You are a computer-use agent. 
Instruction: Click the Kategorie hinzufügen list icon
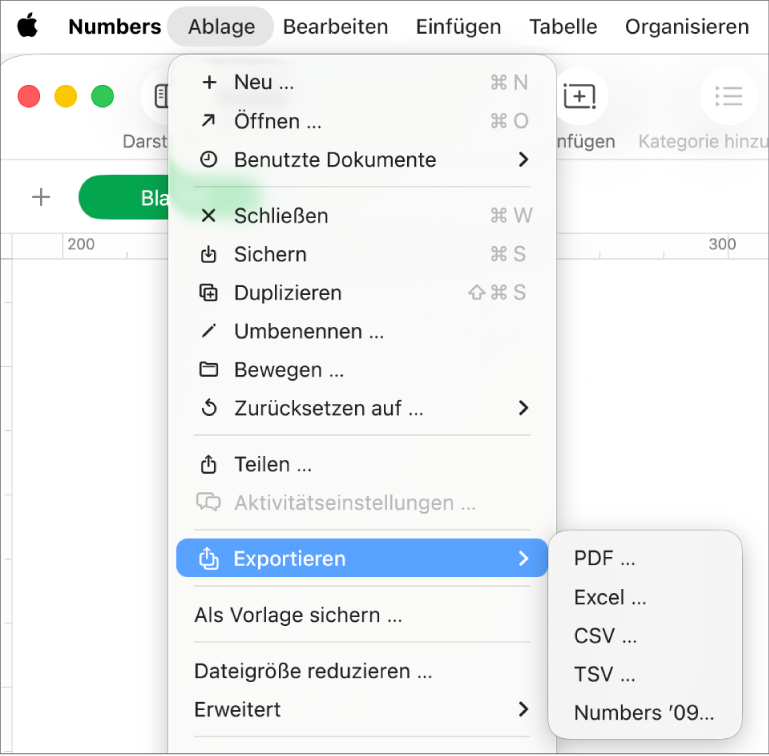[729, 96]
